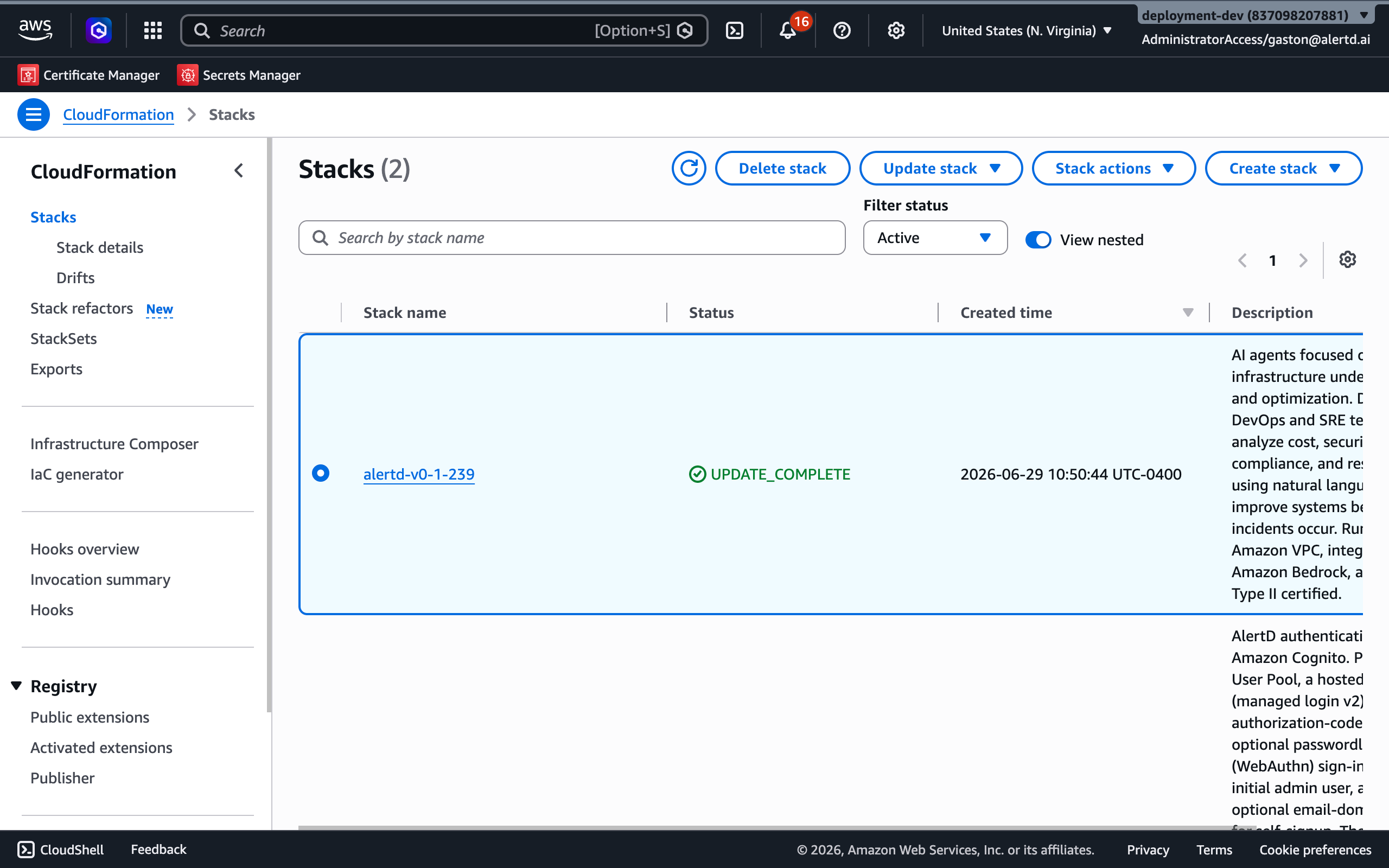The height and width of the screenshot is (868, 1389).
Task: Open the region selector N. Virginia
Action: pyautogui.click(x=1027, y=30)
